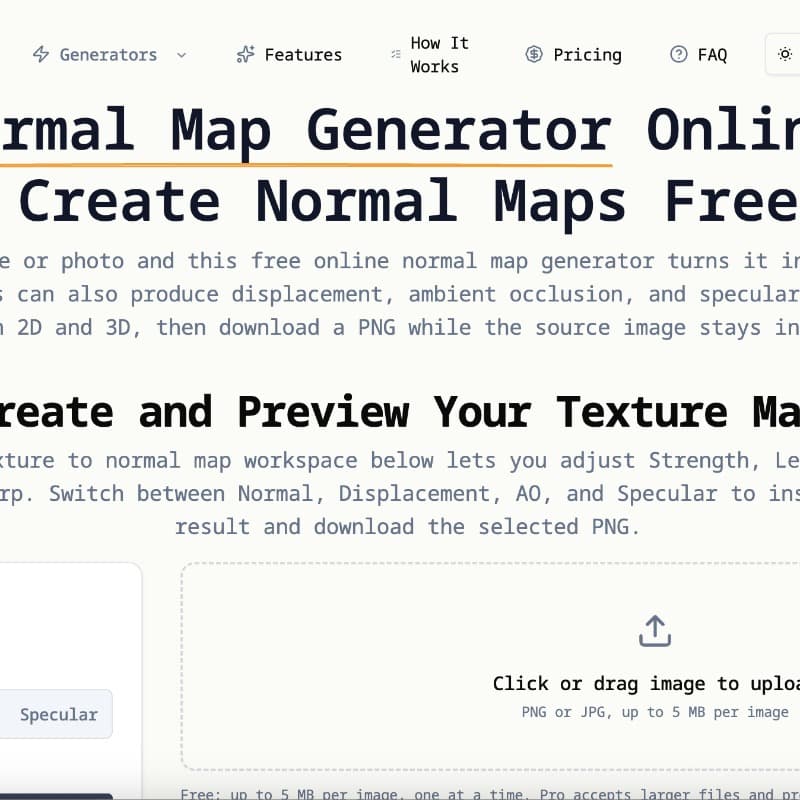Go to the Features section

click(289, 55)
